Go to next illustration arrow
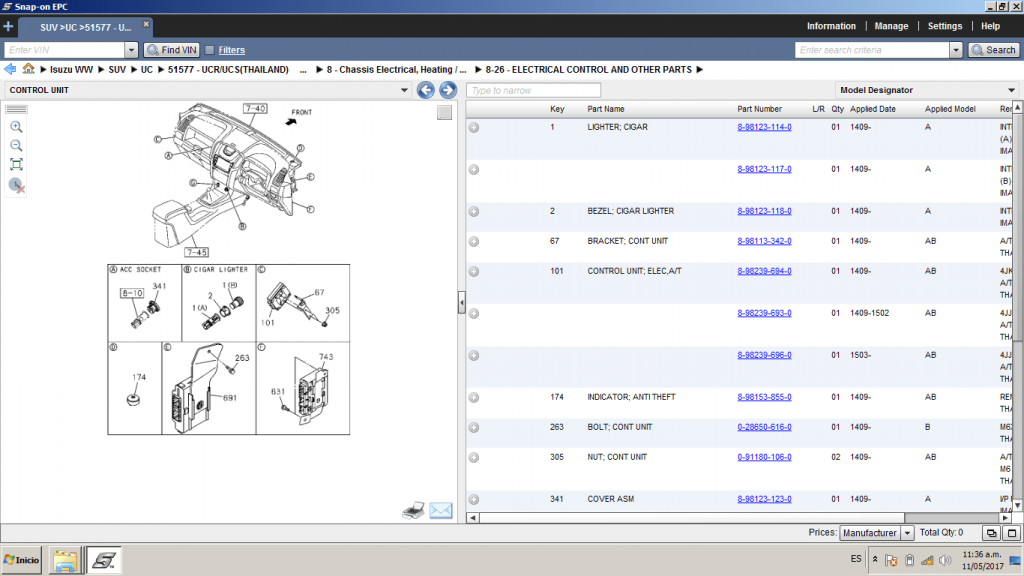 click(447, 90)
